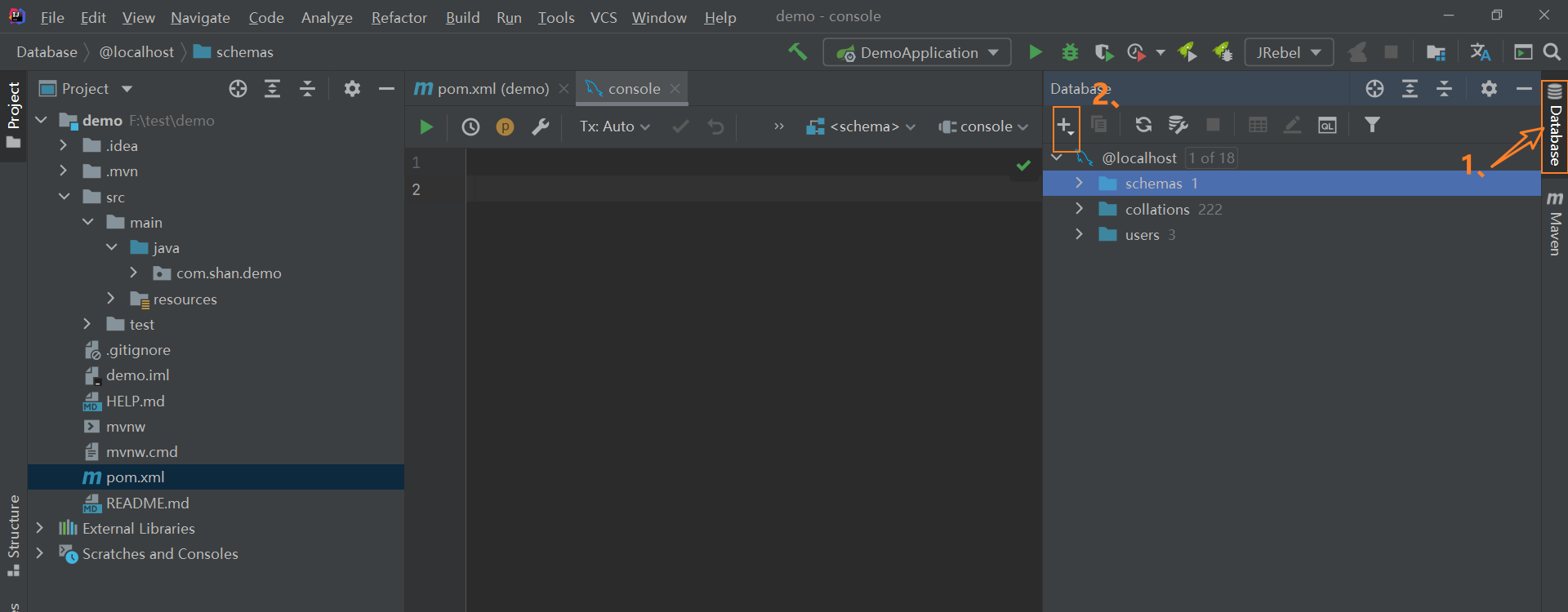
Task: Click the 1 of 18 schemas badge
Action: click(1211, 157)
